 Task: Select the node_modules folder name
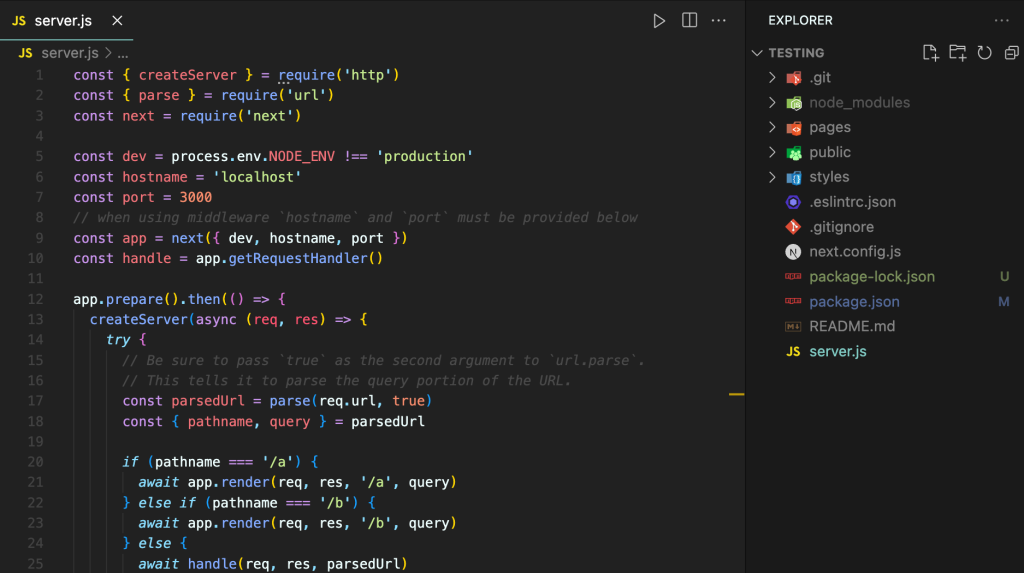(x=859, y=103)
